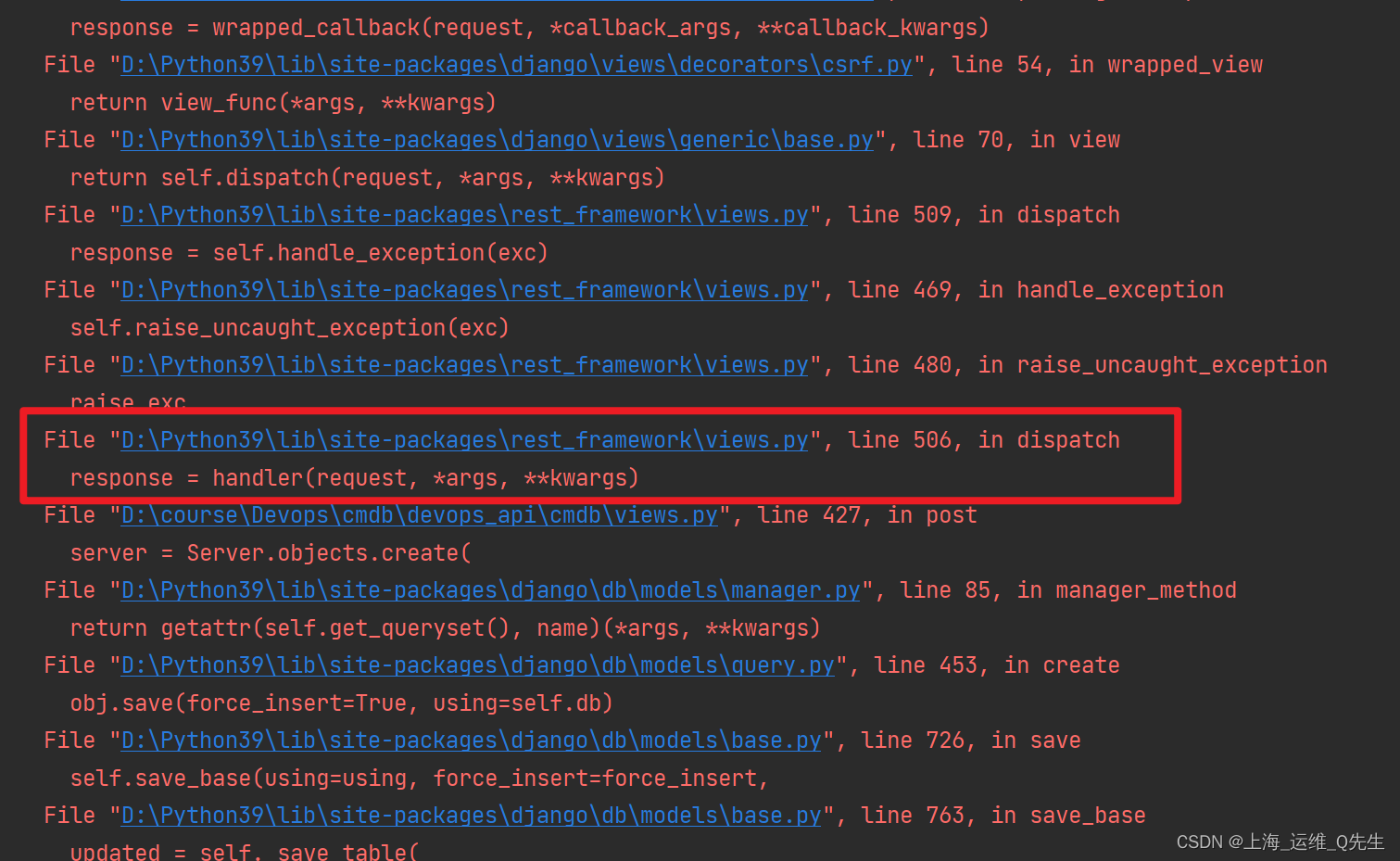Open the views\generic\base.py file link
The height and width of the screenshot is (861, 1400).
(x=498, y=140)
